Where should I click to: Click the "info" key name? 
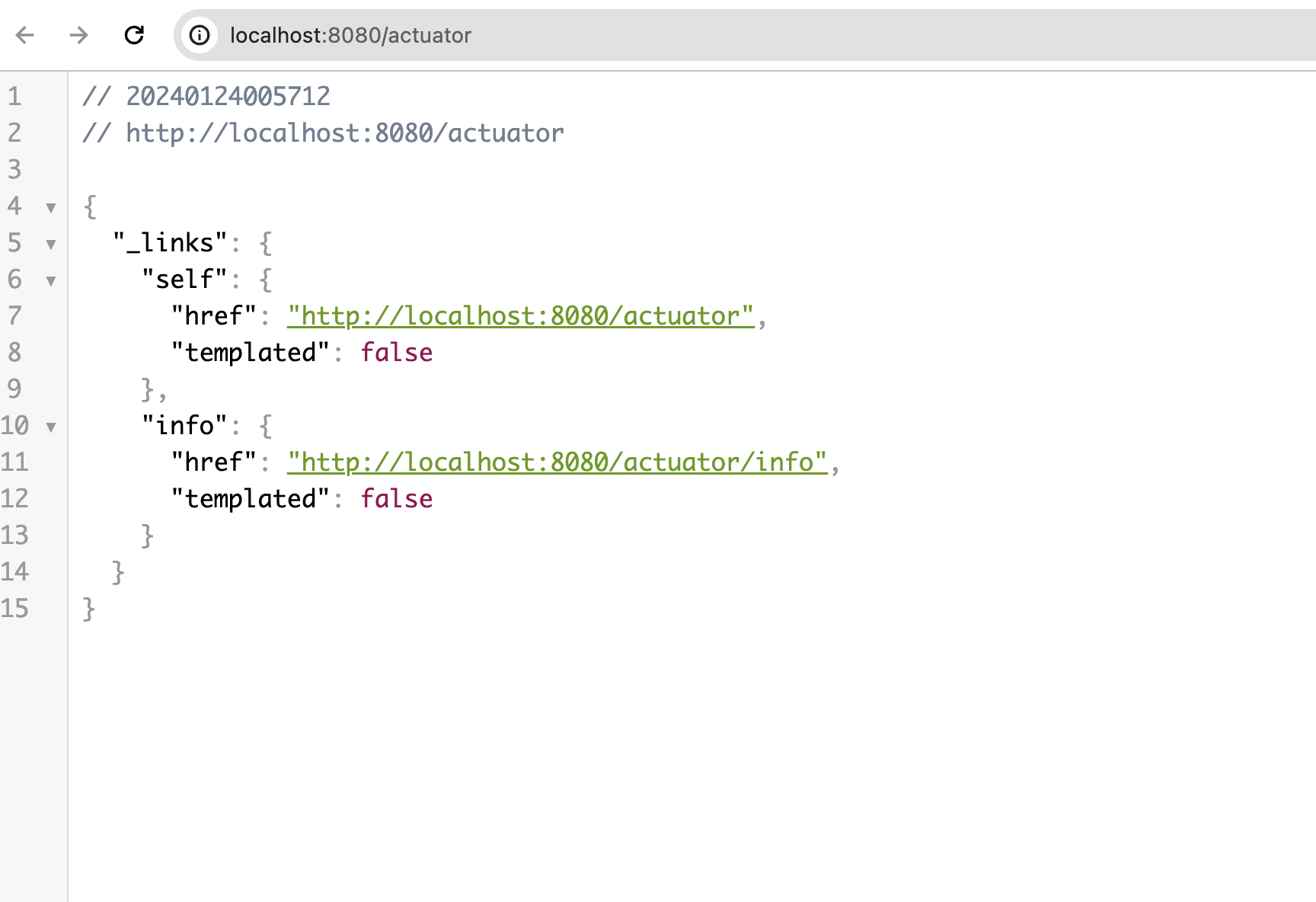(184, 426)
